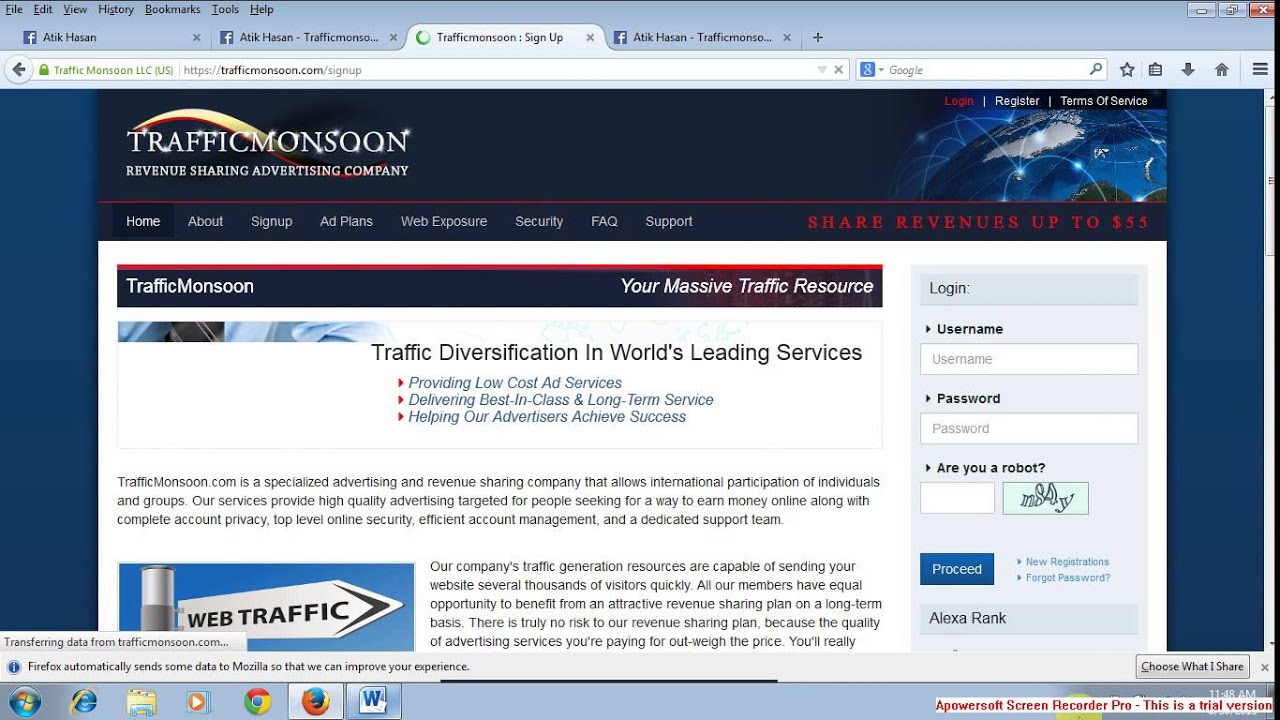Viewport: 1280px width, 720px height.
Task: Open the View menu
Action: pyautogui.click(x=75, y=9)
